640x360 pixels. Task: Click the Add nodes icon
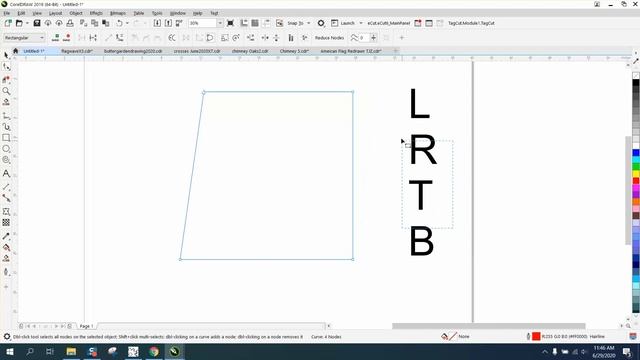point(56,38)
